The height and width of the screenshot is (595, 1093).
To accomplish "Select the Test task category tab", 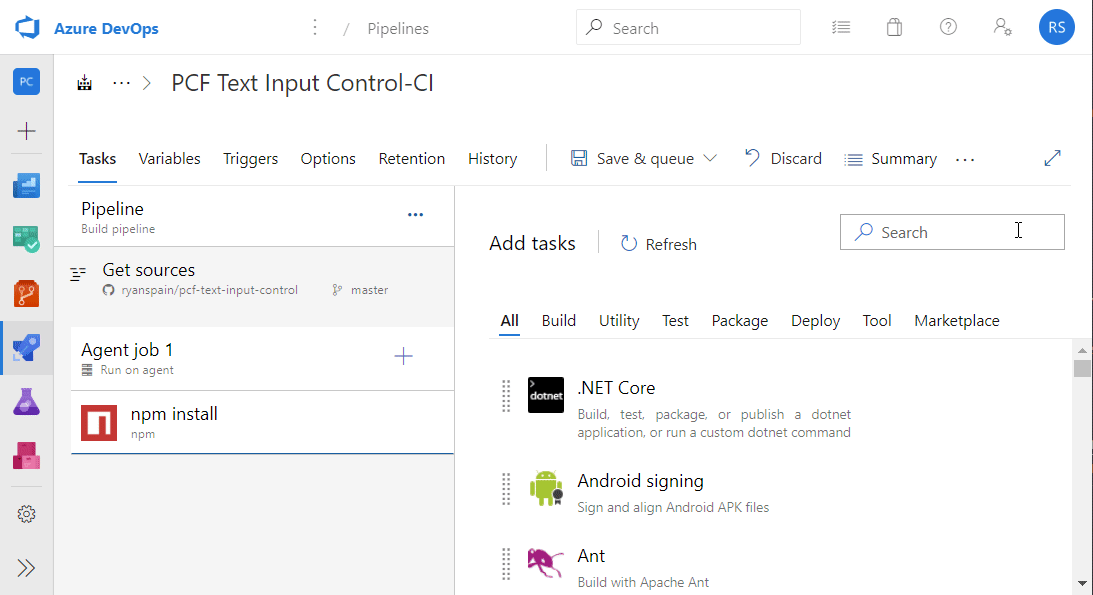I will pyautogui.click(x=675, y=321).
